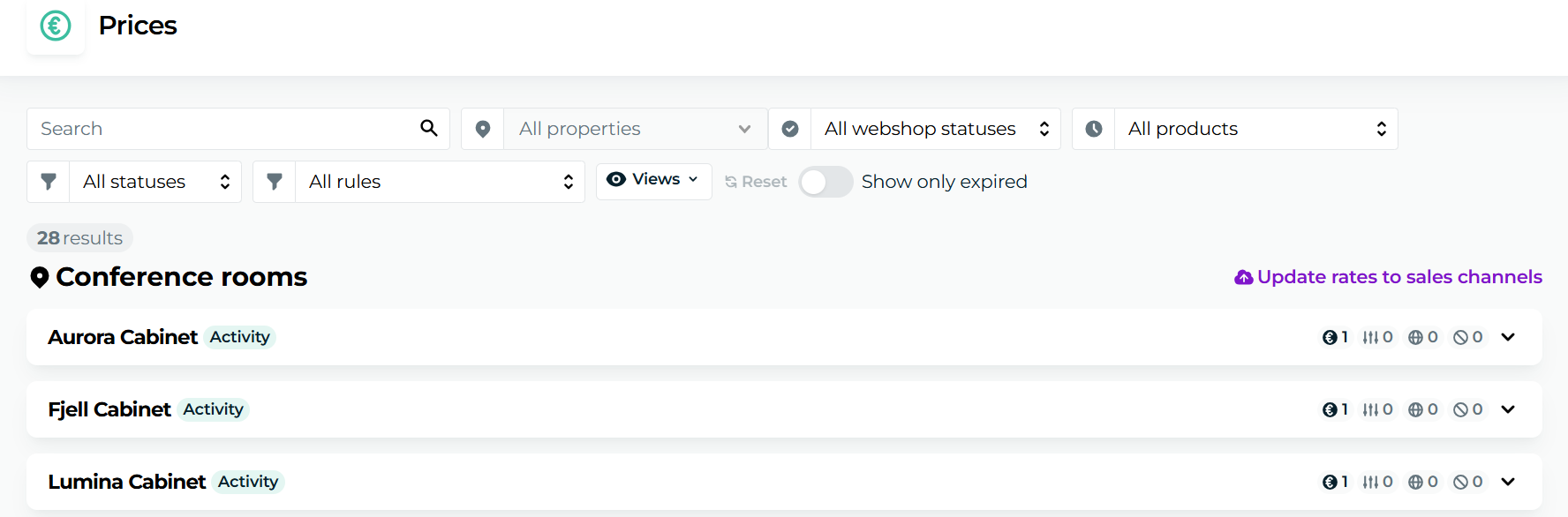This screenshot has height=517, width=1568.
Task: Open the Views menu
Action: (653, 181)
